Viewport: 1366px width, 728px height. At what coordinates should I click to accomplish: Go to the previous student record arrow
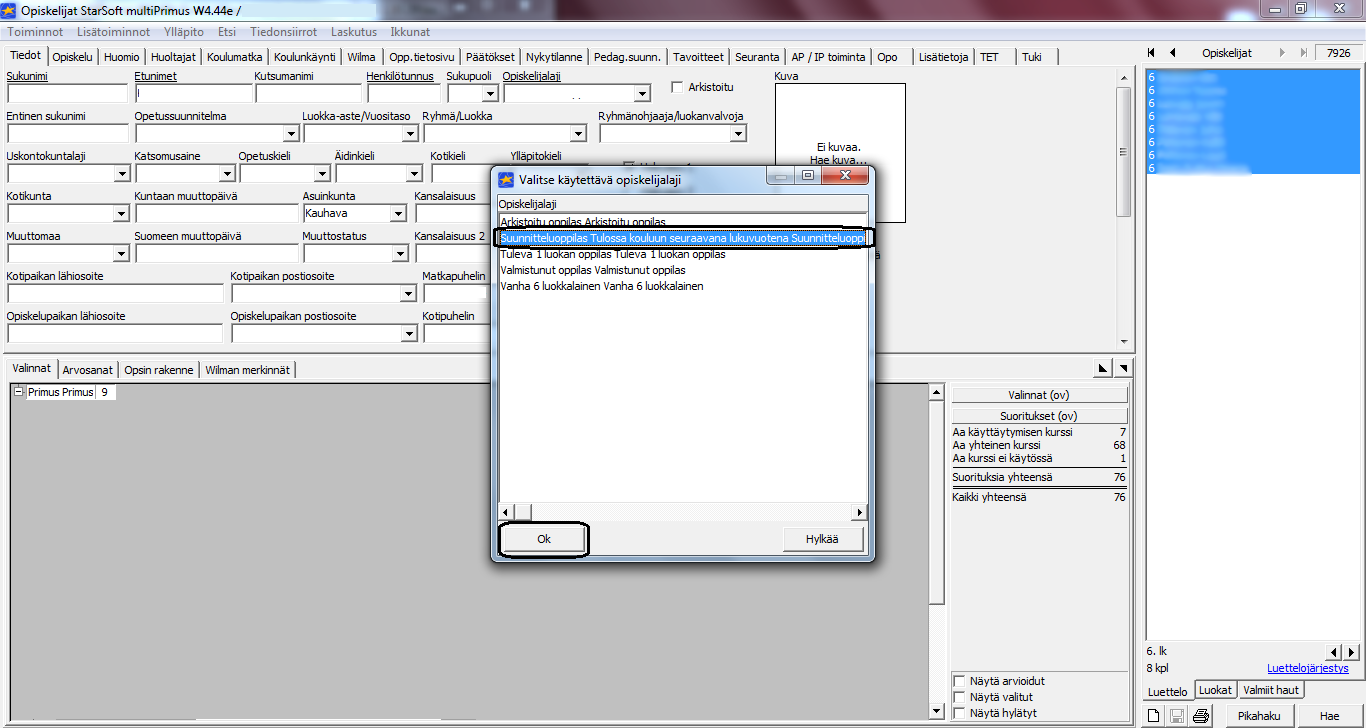[x=1172, y=53]
